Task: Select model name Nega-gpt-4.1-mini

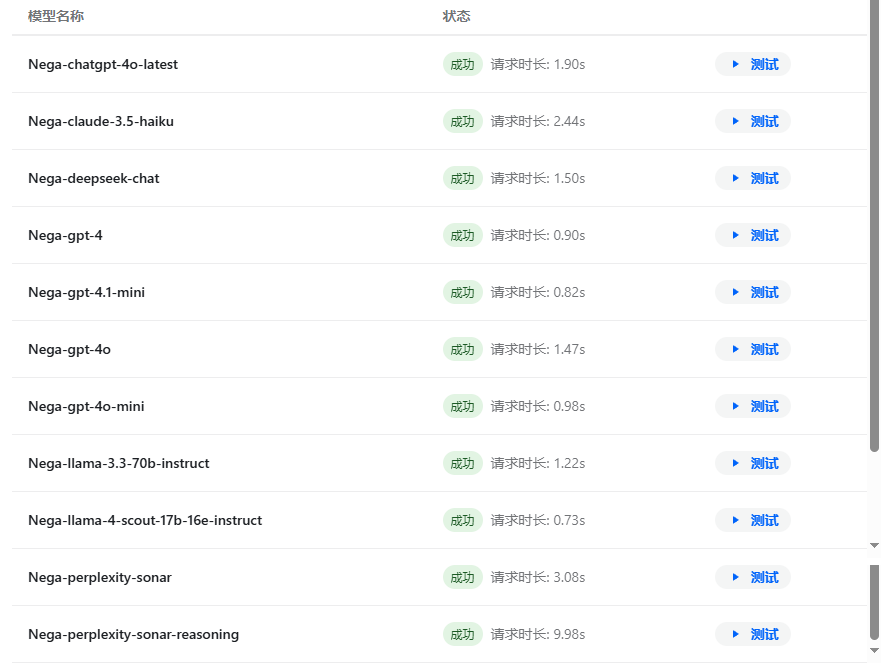Action: point(87,292)
